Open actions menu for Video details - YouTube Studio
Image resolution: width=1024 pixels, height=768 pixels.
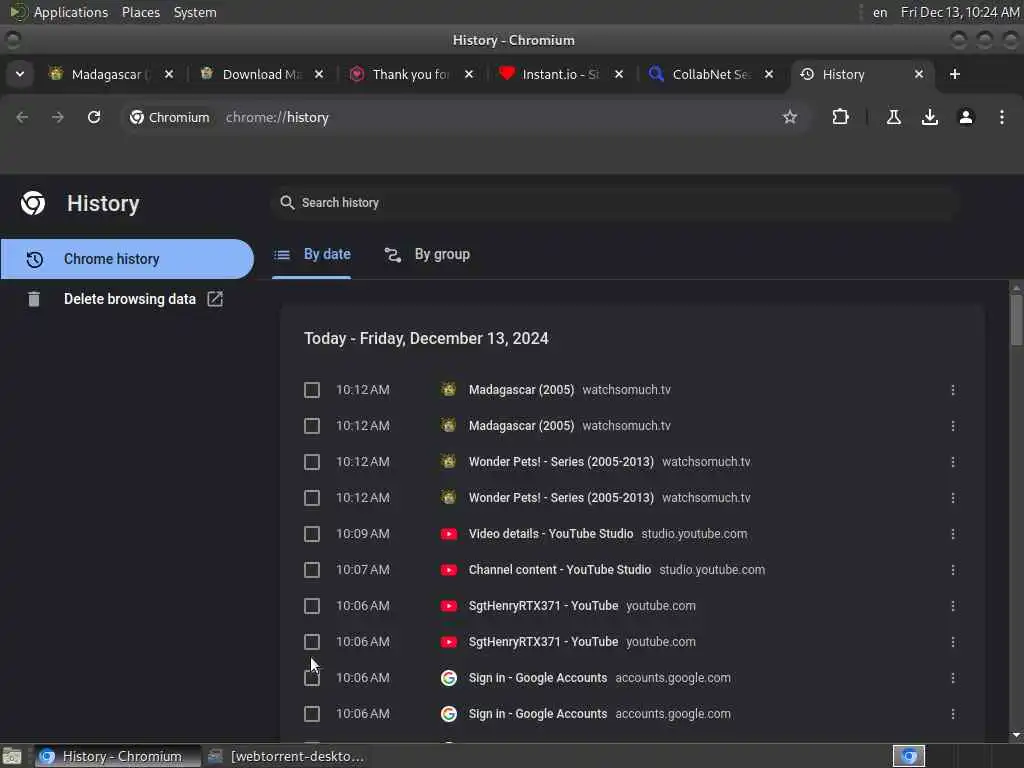click(x=953, y=534)
